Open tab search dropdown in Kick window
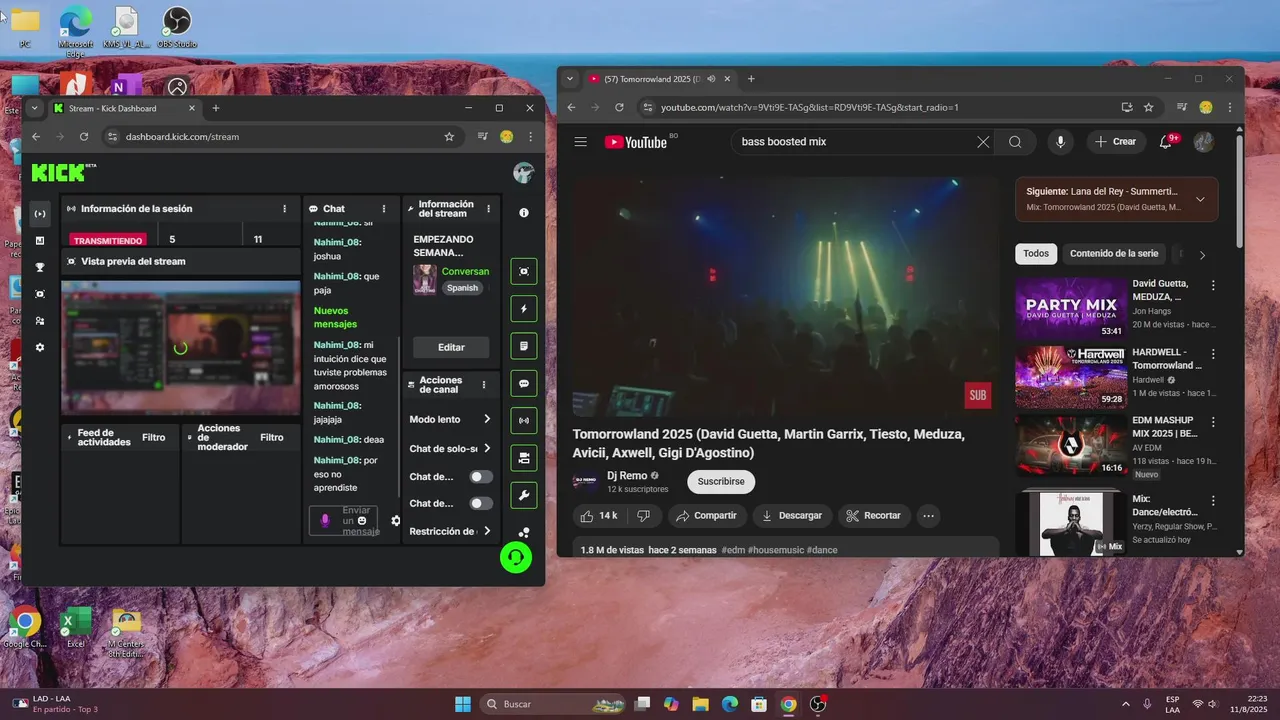Viewport: 1280px width, 720px height. coord(34,108)
